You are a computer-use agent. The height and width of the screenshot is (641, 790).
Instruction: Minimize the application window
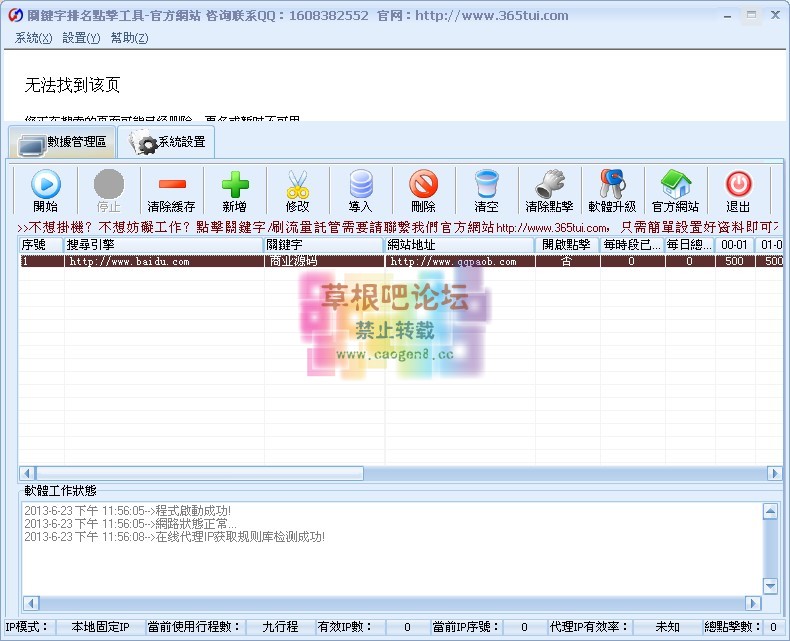pos(728,16)
